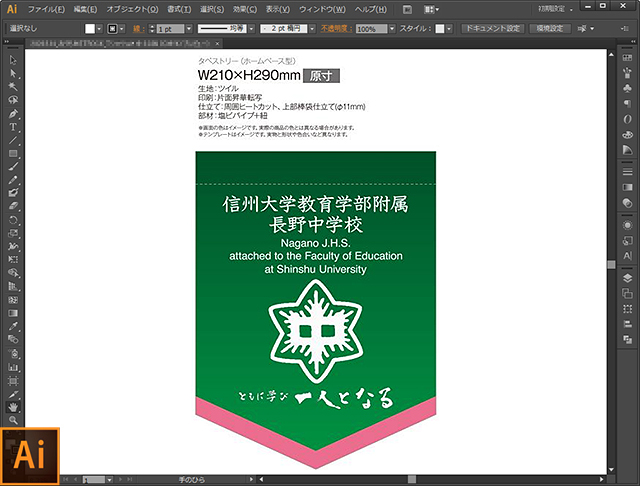Select the Line Segment tool
Viewport: 640px width, 486px height.
(13, 140)
